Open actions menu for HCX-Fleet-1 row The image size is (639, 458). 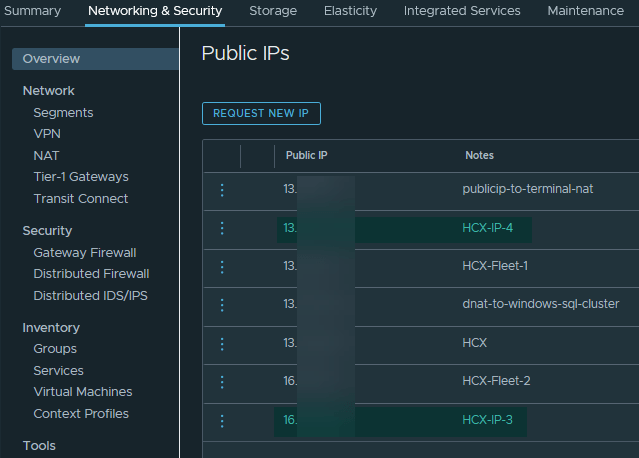point(222,266)
